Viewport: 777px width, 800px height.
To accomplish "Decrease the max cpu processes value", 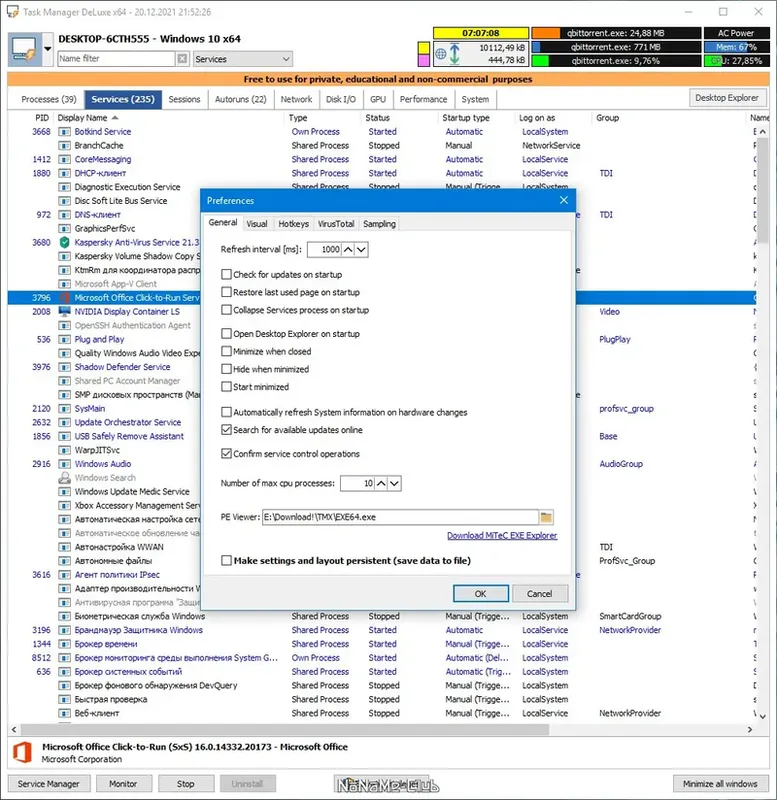I will click(394, 483).
